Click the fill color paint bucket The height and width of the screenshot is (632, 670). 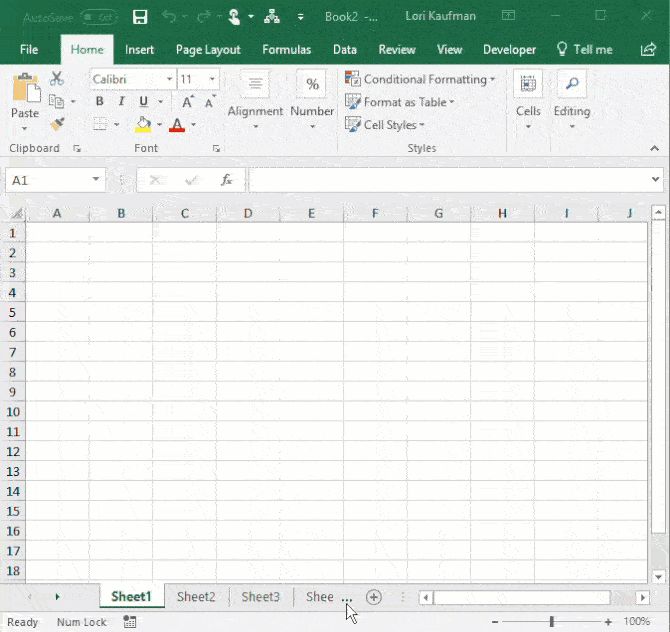click(143, 125)
